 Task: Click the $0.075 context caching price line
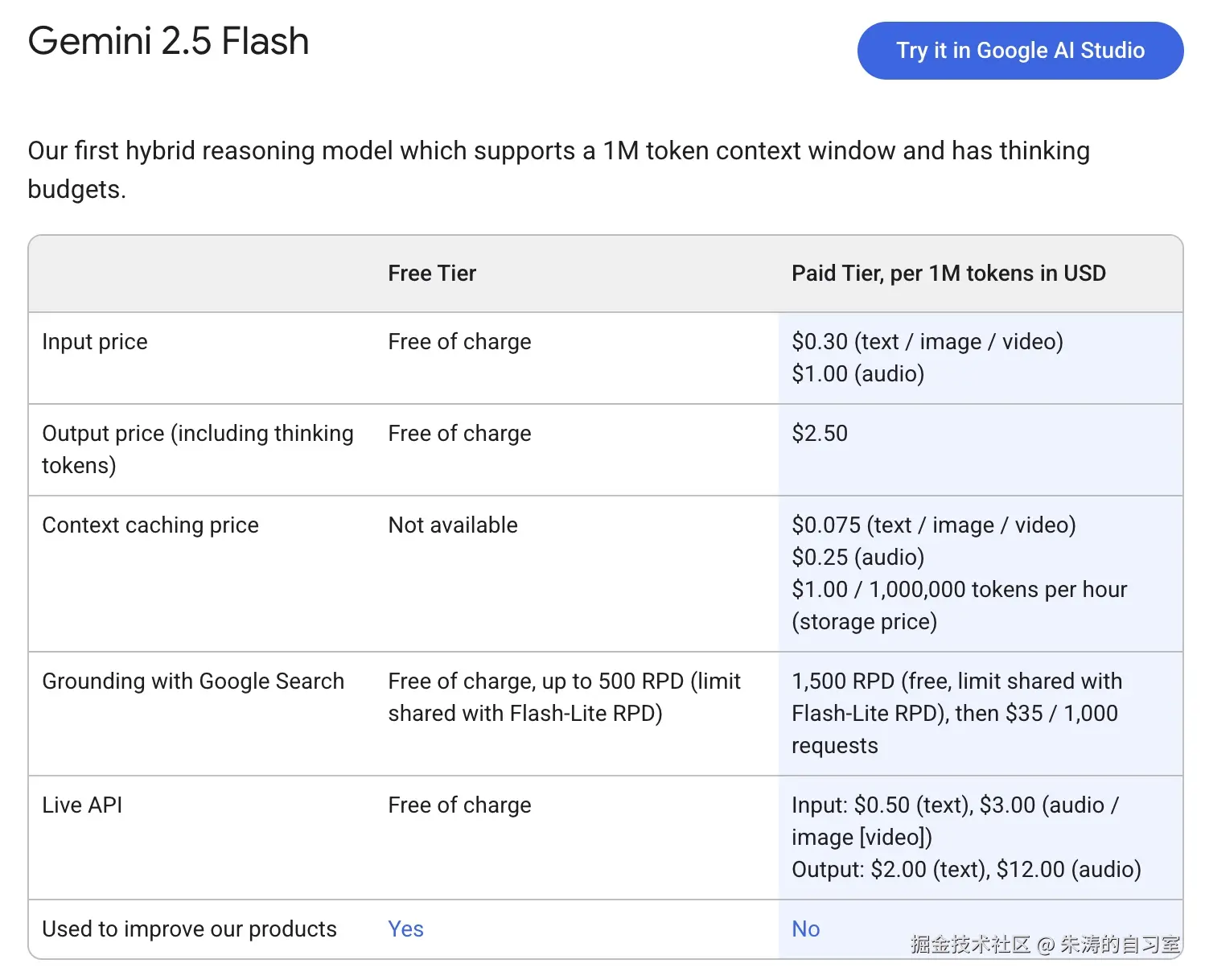tap(933, 525)
